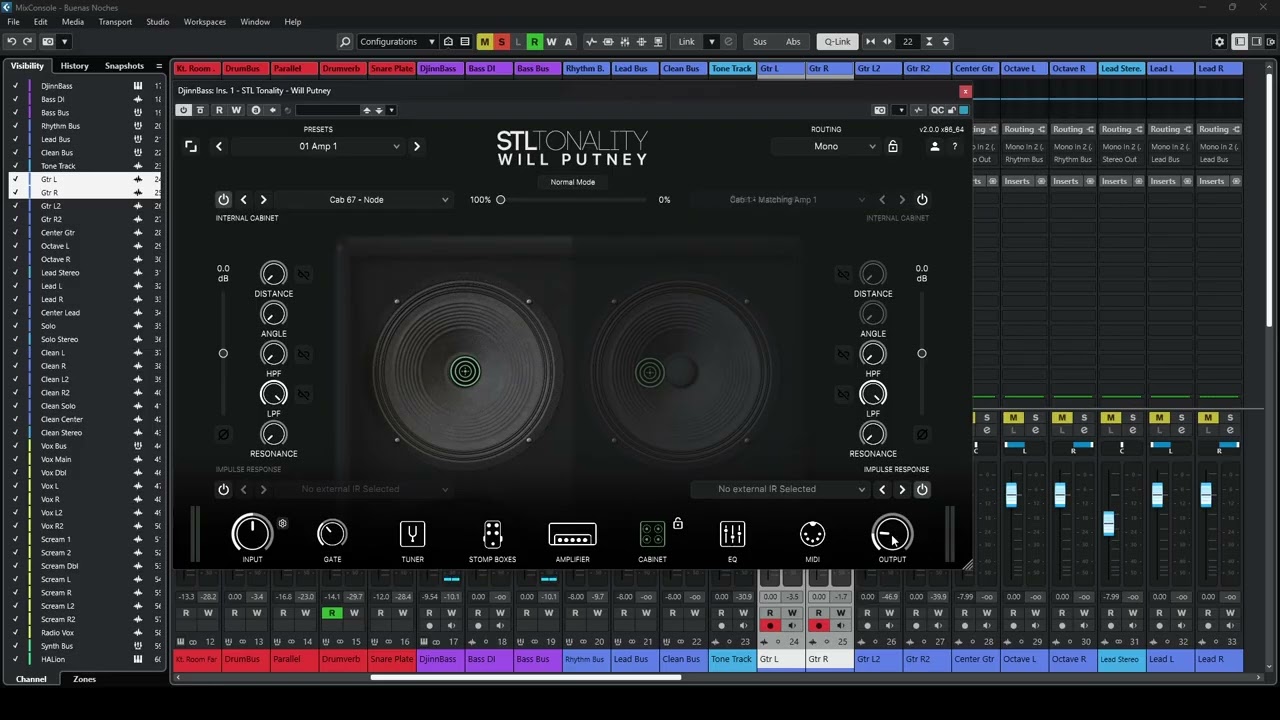Open the MixConsole setup gear icon
The height and width of the screenshot is (720, 1280).
(1219, 42)
